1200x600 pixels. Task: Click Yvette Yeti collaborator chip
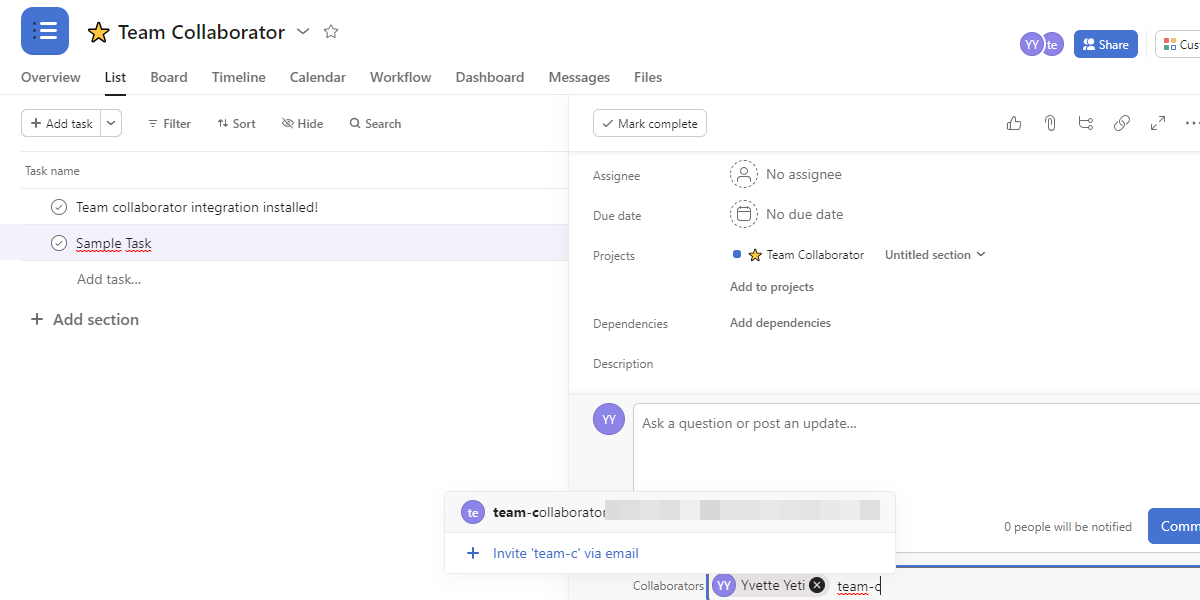point(769,585)
